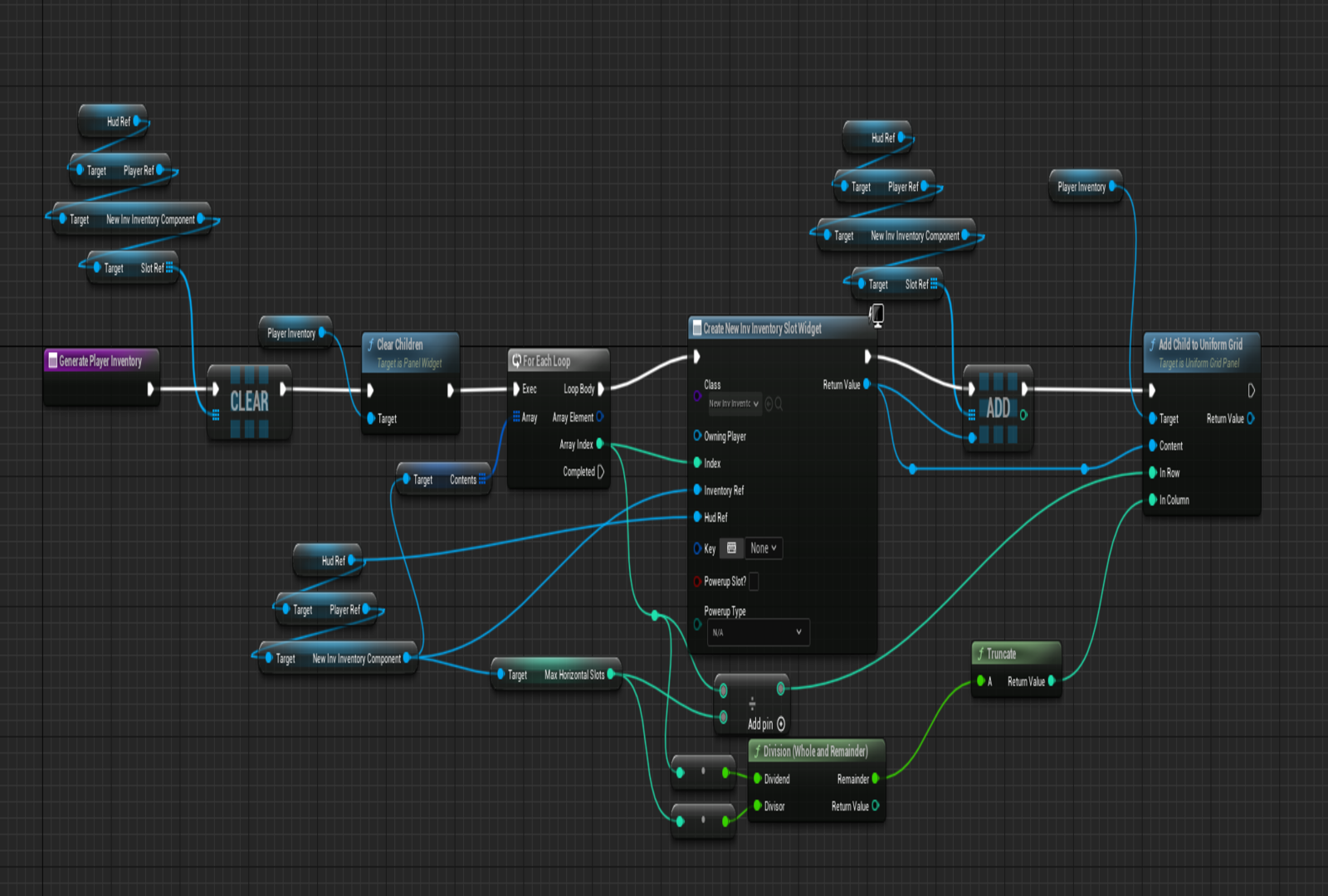The image size is (1328, 896).
Task: Click the CLEAR array node
Action: click(x=249, y=402)
